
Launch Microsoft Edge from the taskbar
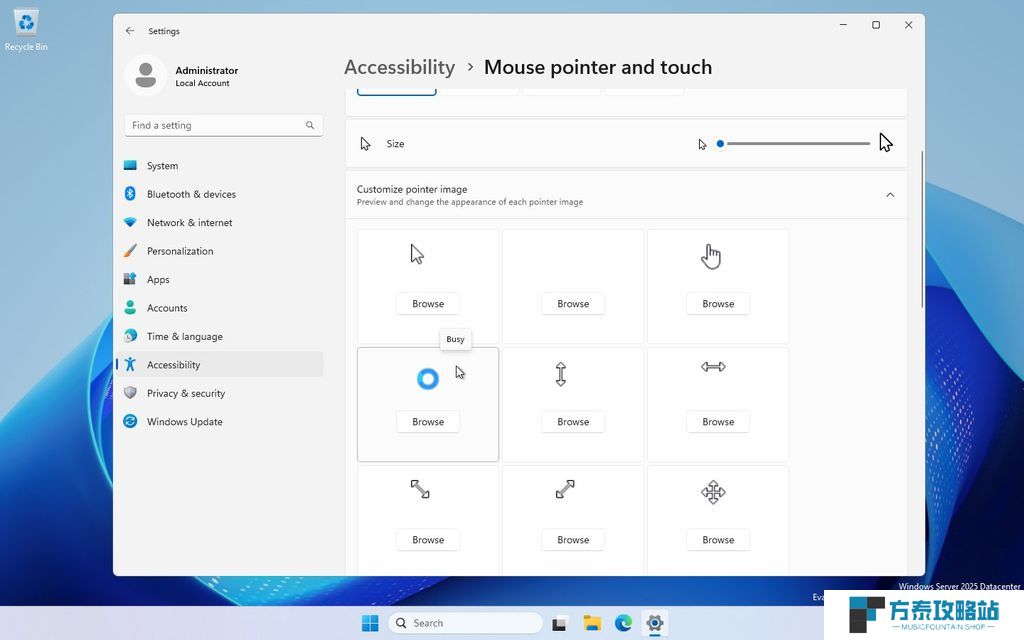coord(624,623)
